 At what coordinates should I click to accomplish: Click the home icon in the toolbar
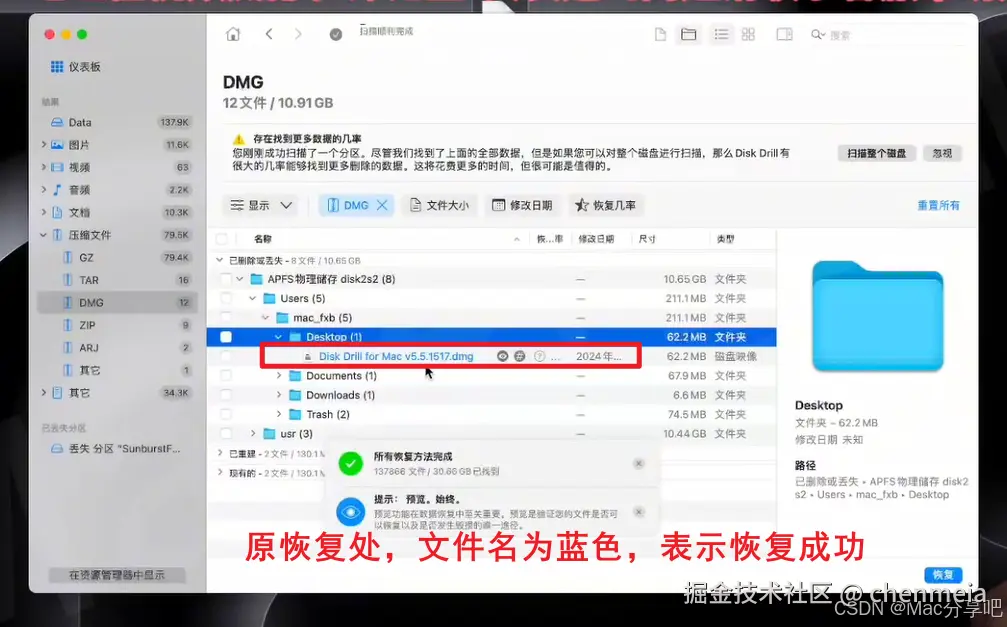(234, 33)
